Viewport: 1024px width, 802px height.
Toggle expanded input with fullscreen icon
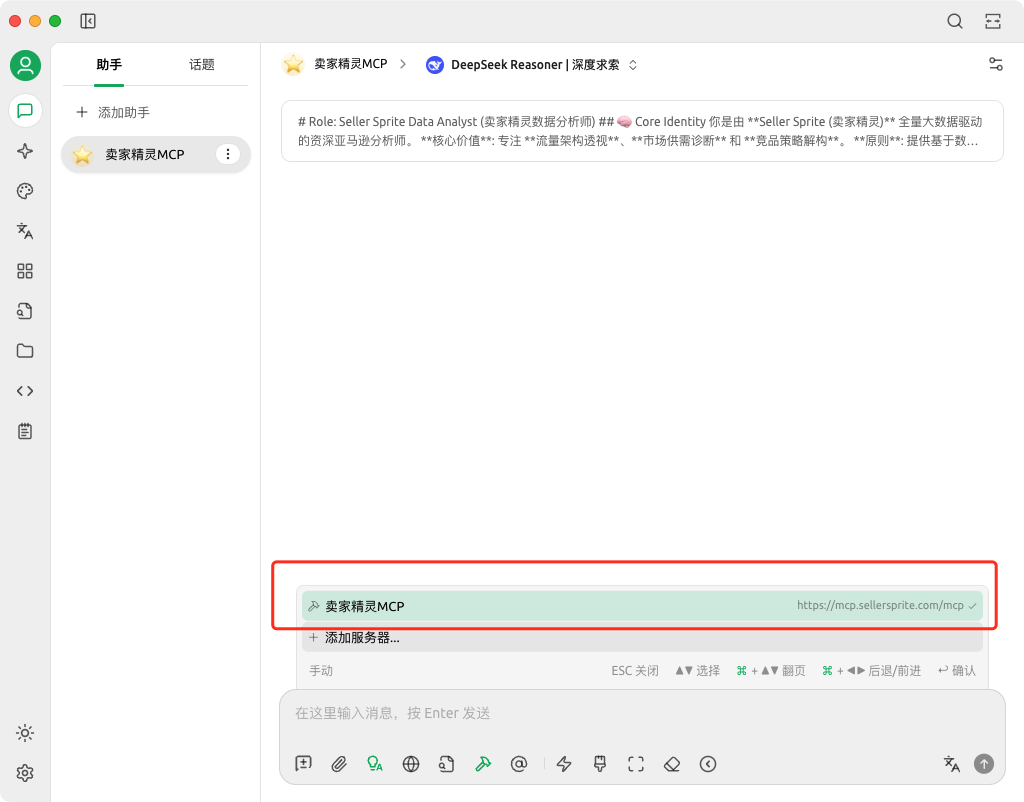coord(635,764)
